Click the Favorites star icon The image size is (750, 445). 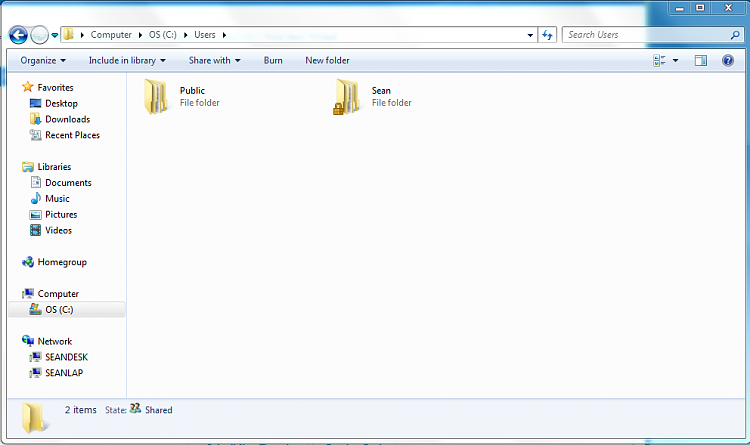pyautogui.click(x=28, y=87)
